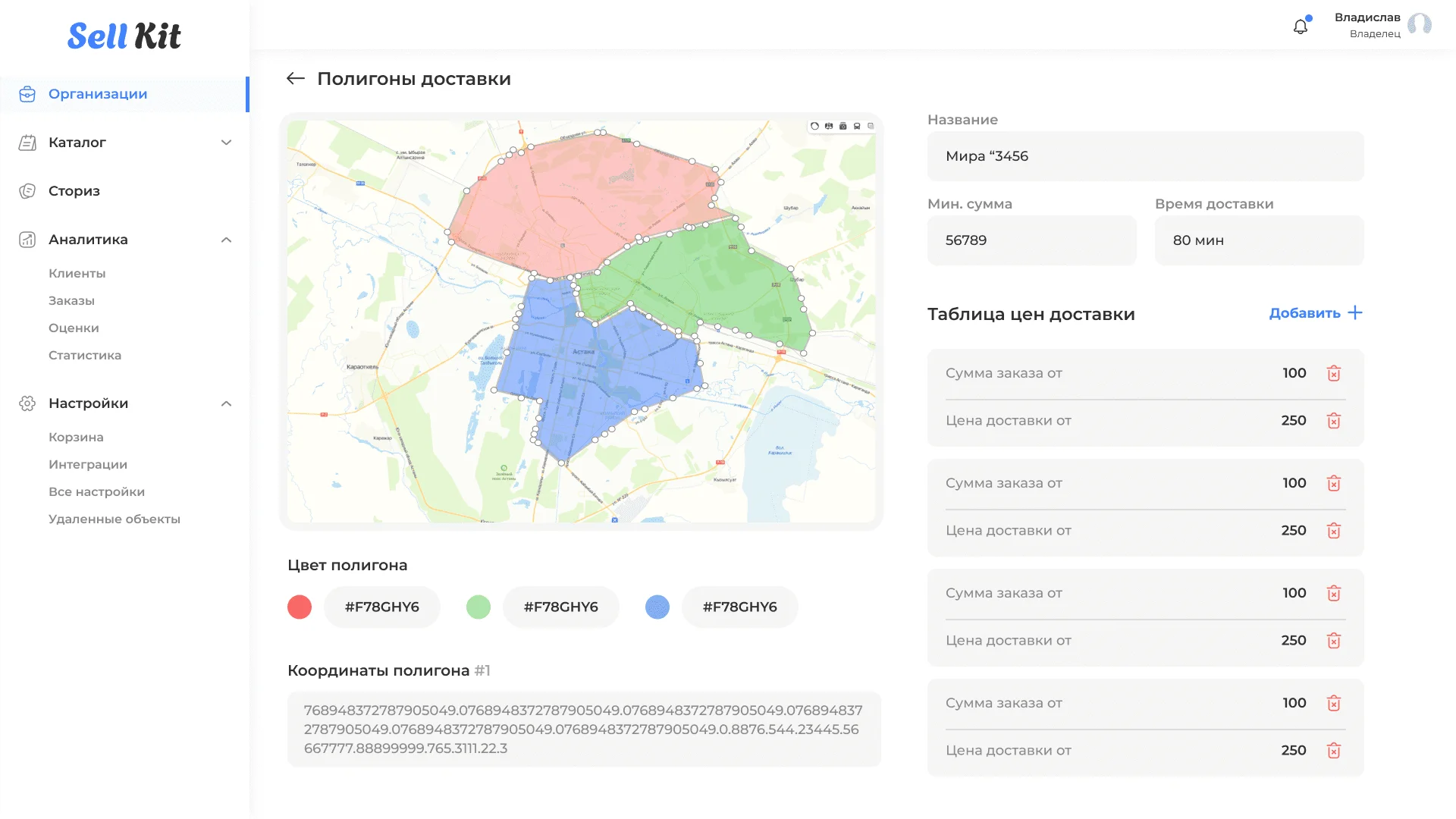Open Корзина settings
1456x819 pixels.
click(x=76, y=437)
